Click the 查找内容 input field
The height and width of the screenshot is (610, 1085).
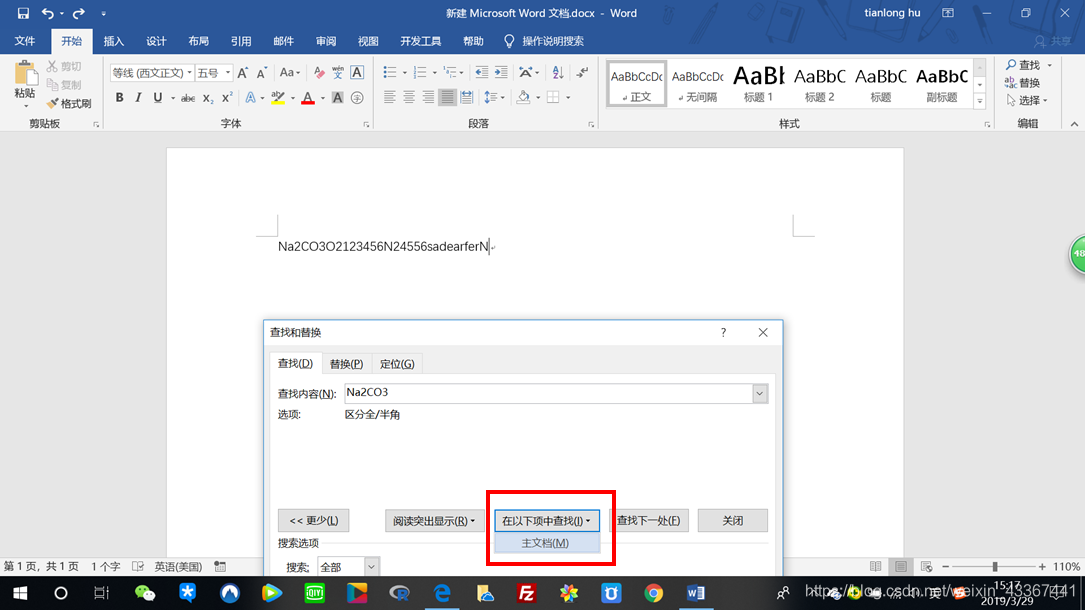(548, 393)
